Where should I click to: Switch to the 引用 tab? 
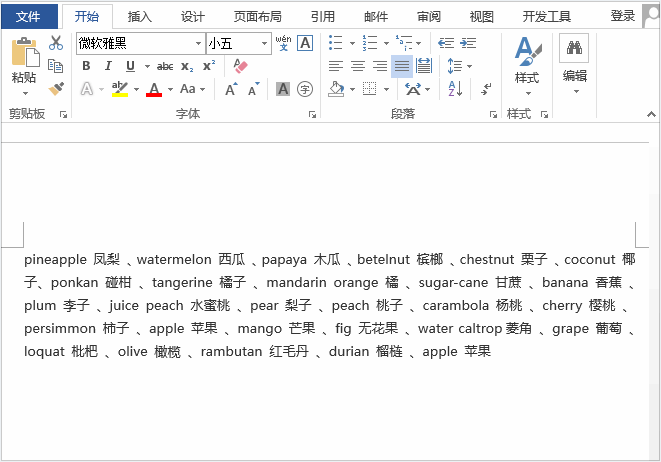(322, 16)
